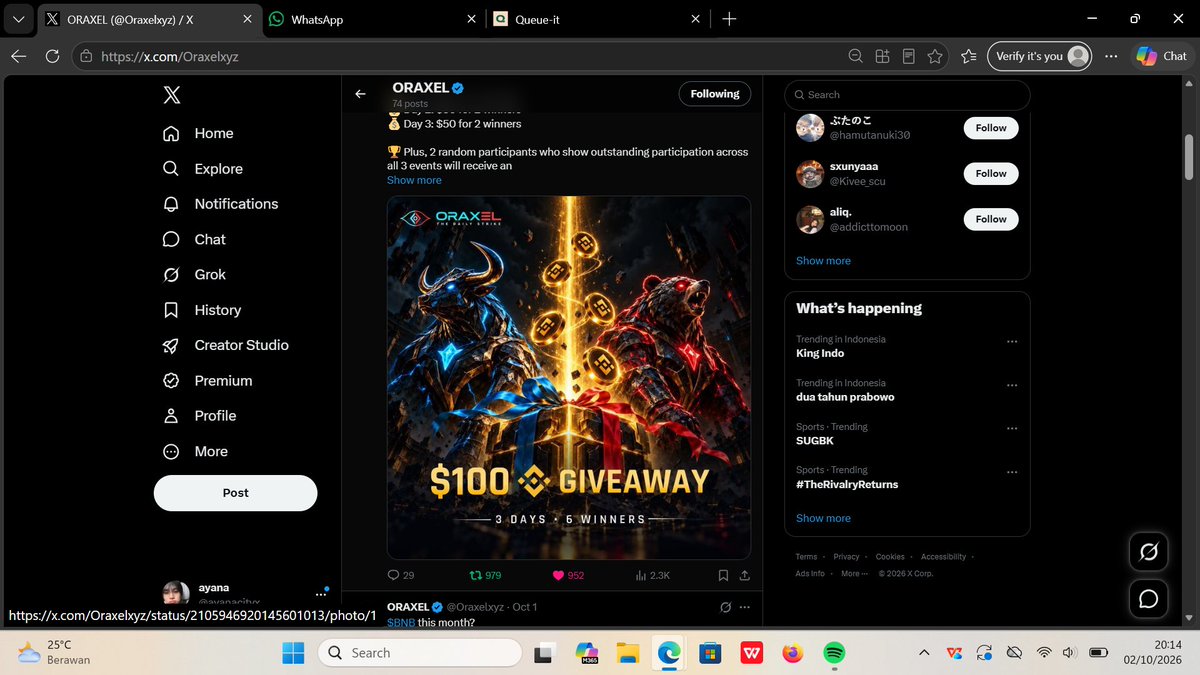Click the Post button
This screenshot has width=1200, height=675.
click(235, 493)
